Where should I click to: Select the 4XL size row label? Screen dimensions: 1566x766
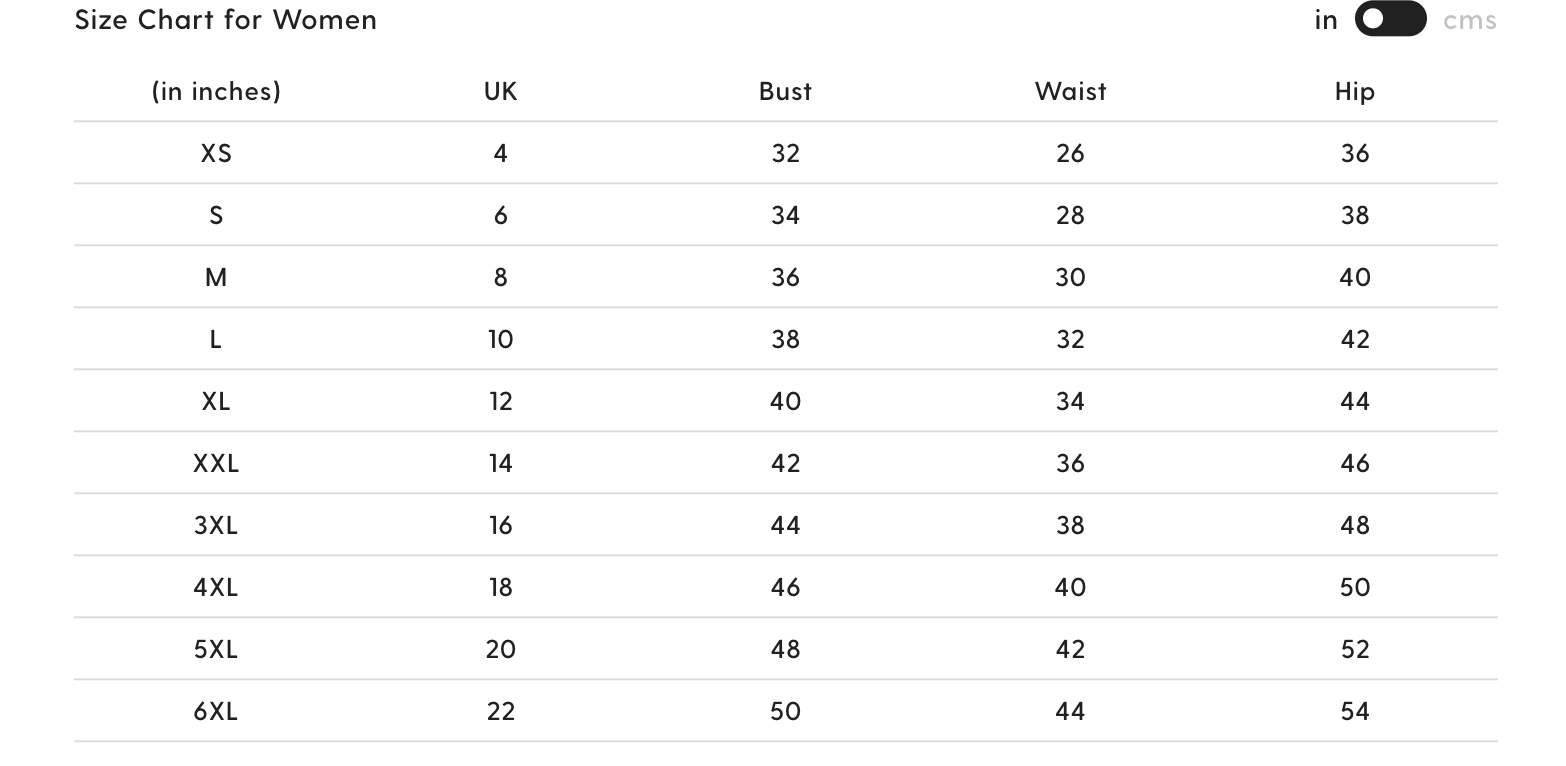click(216, 587)
